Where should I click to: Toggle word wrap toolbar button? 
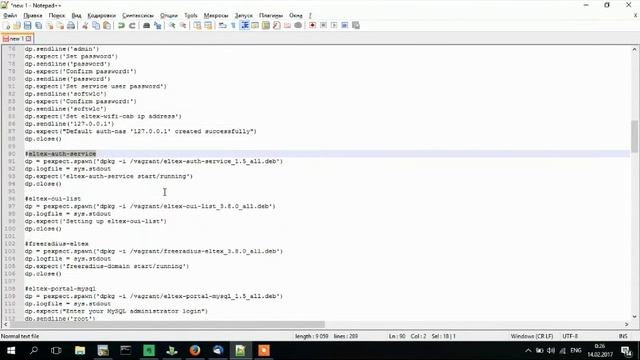[222, 25]
